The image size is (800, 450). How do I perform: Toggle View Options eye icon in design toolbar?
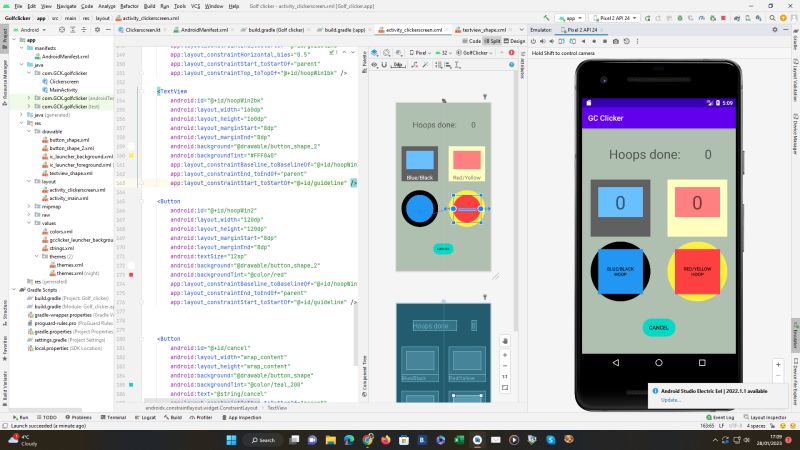tap(374, 65)
